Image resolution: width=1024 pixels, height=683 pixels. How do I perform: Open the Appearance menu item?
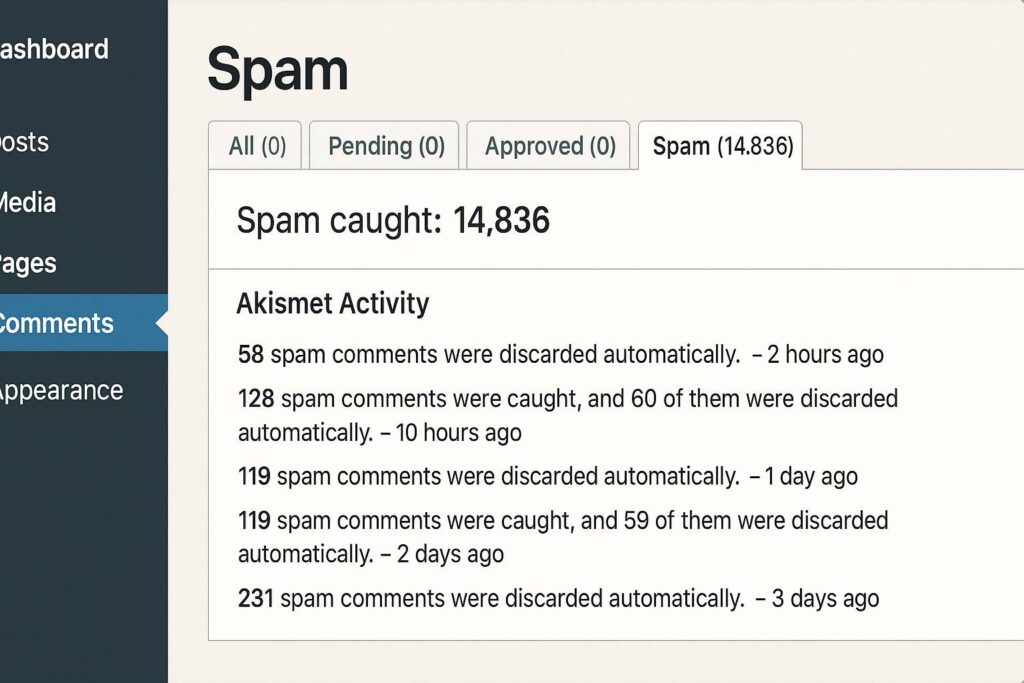[x=61, y=390]
